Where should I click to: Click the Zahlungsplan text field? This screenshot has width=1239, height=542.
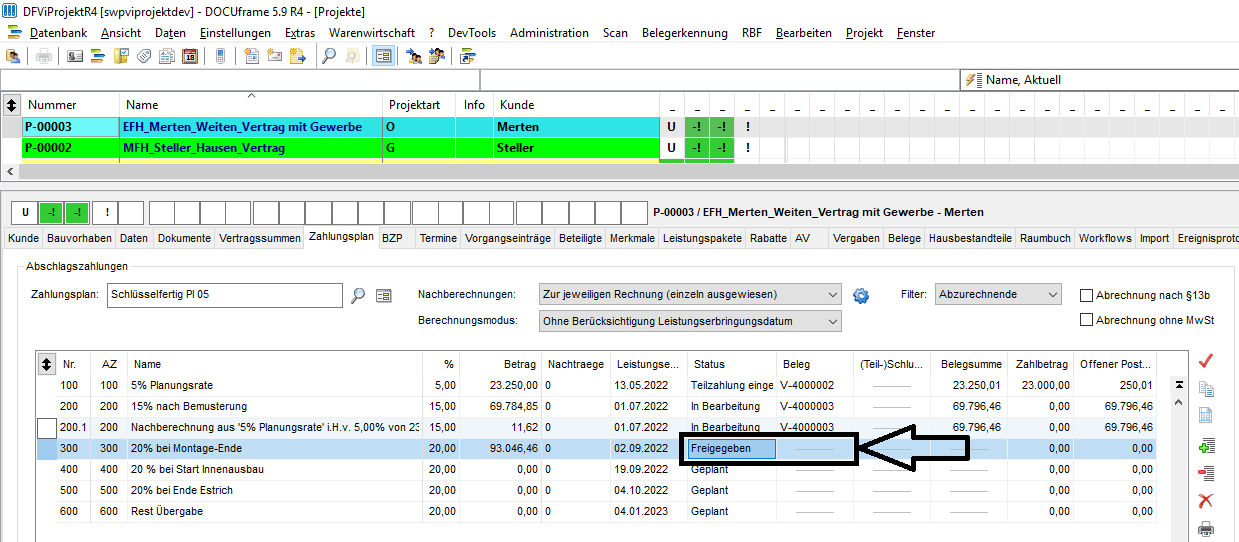click(x=225, y=295)
